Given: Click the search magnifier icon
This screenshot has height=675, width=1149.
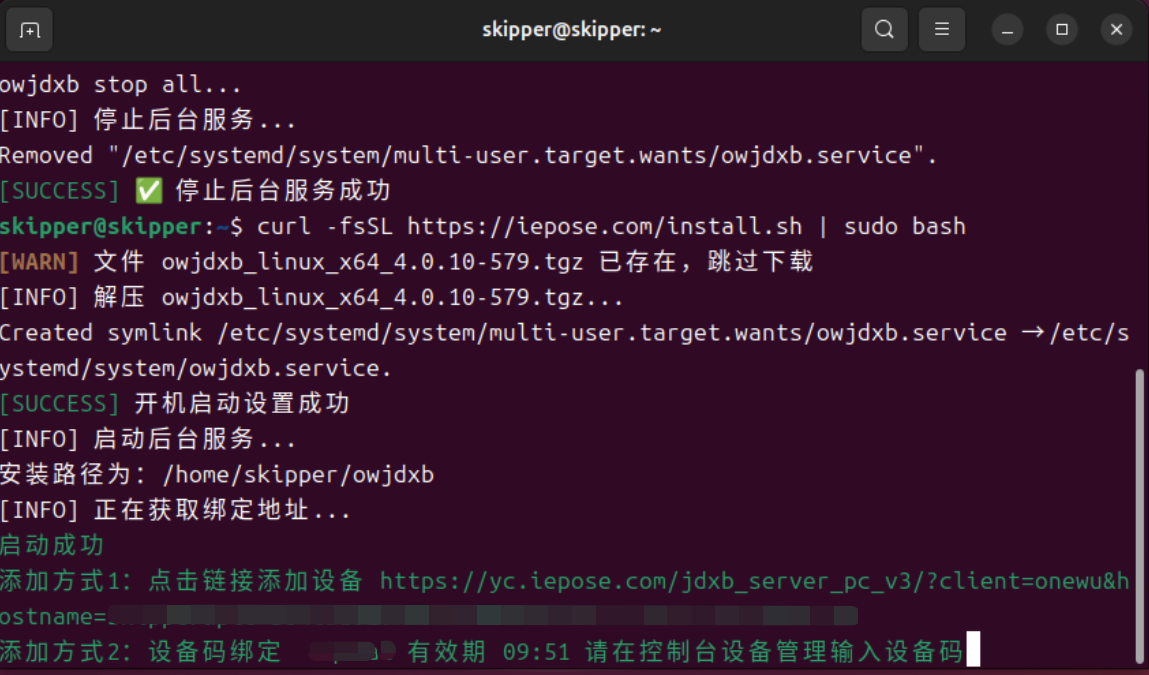Looking at the screenshot, I should tap(884, 30).
